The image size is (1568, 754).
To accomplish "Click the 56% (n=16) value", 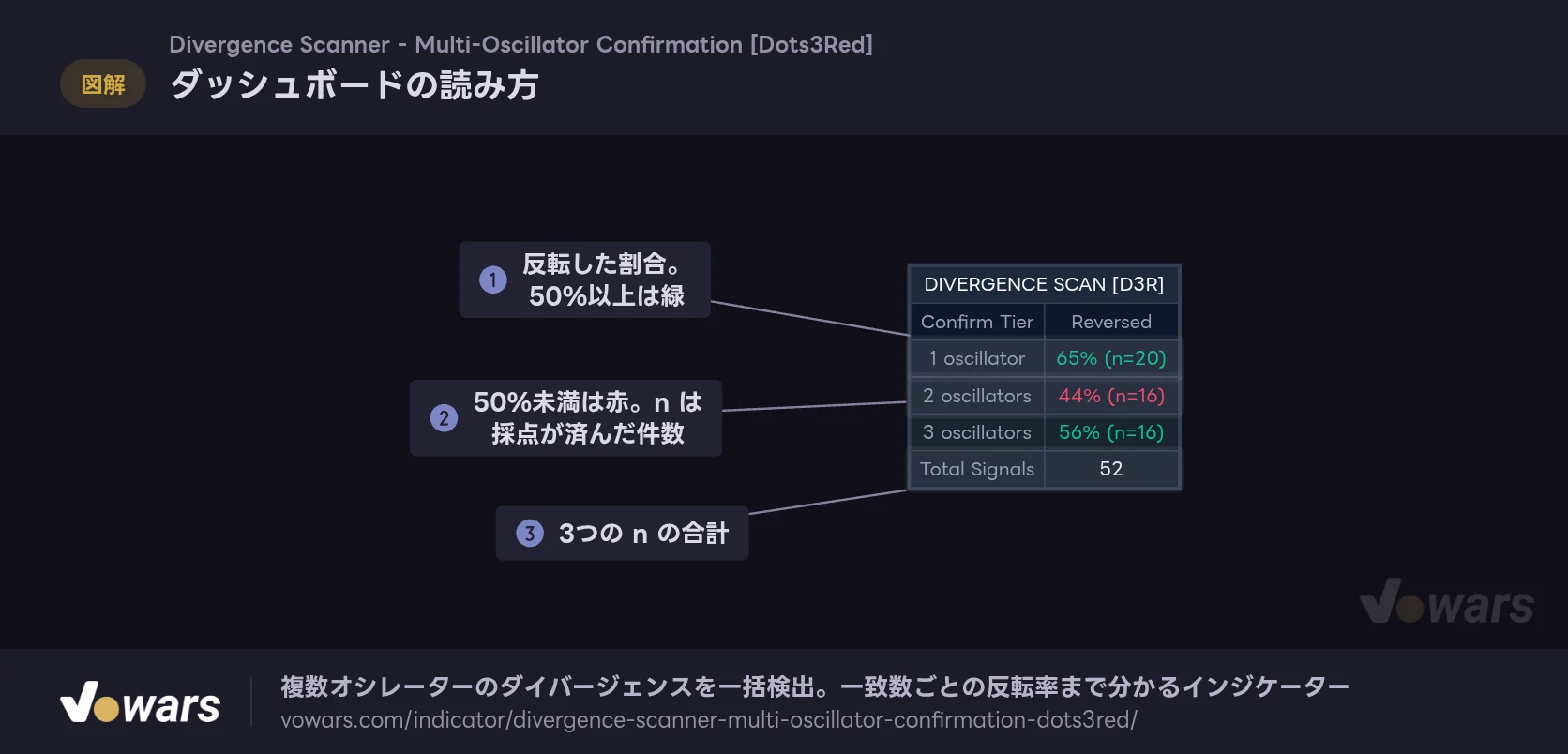I will pos(1111,432).
